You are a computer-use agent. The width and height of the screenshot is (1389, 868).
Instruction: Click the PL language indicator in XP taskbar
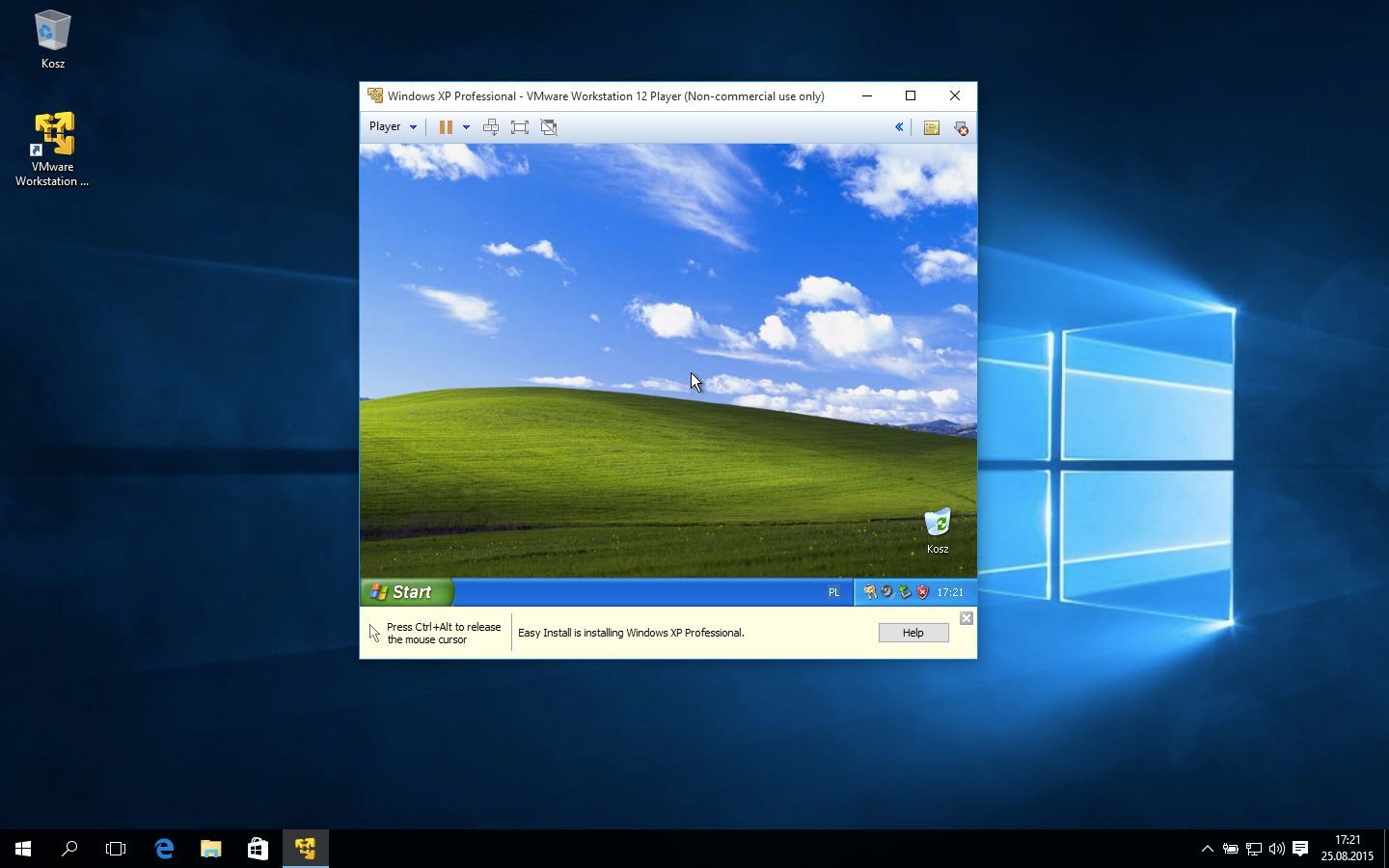(833, 592)
